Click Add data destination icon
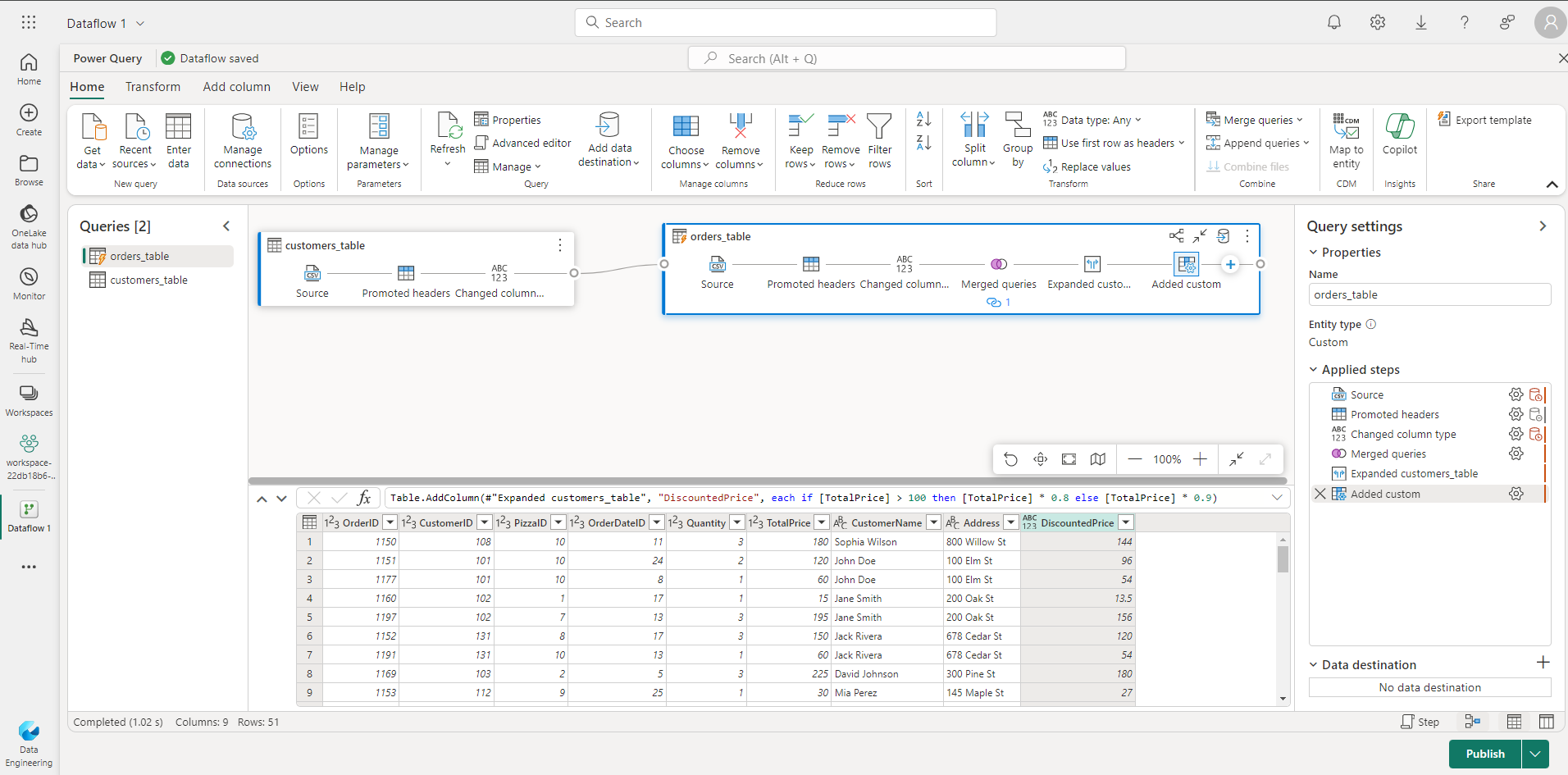The height and width of the screenshot is (775, 1568). (608, 125)
